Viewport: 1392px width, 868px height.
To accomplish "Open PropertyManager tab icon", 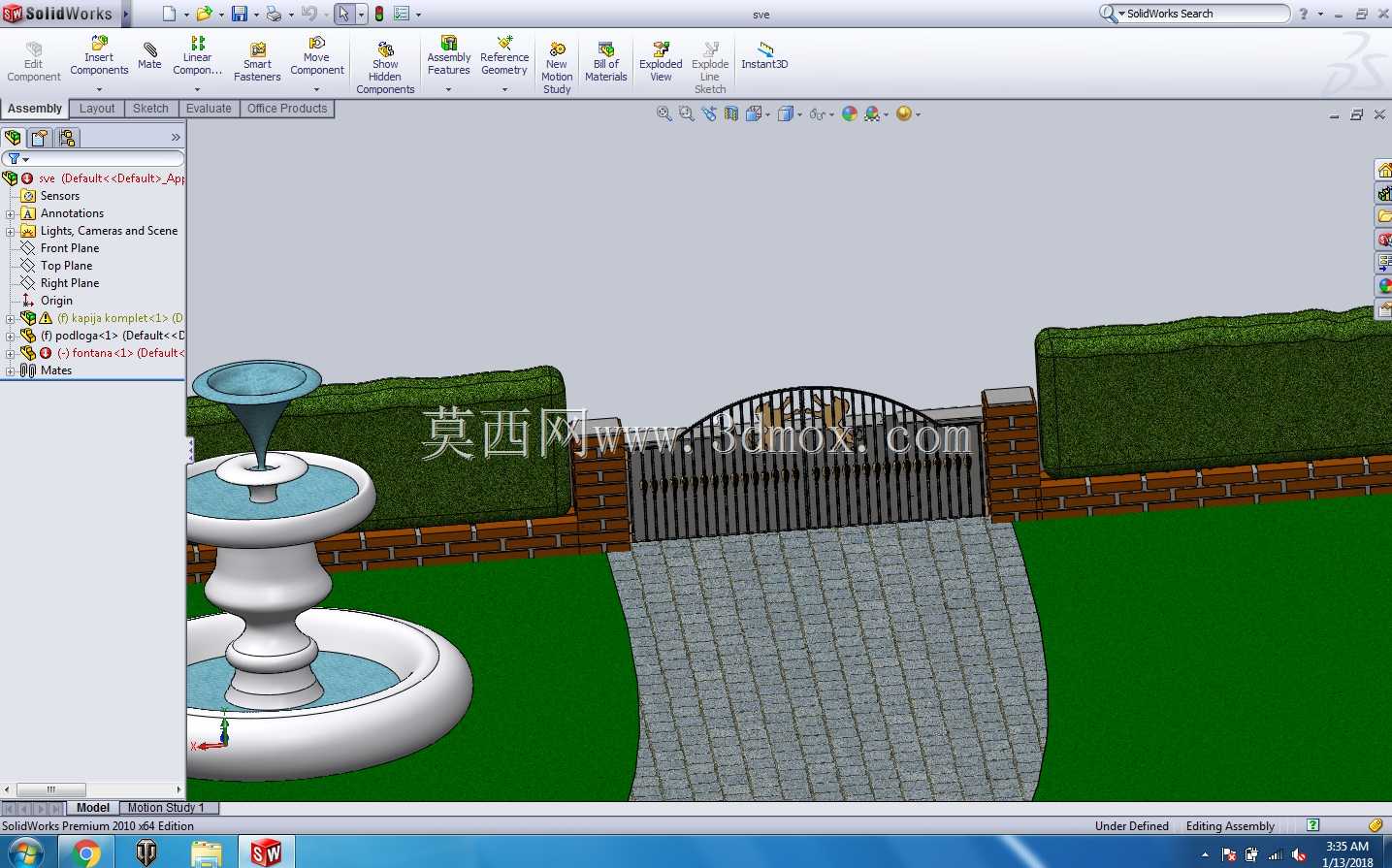I will tap(39, 138).
